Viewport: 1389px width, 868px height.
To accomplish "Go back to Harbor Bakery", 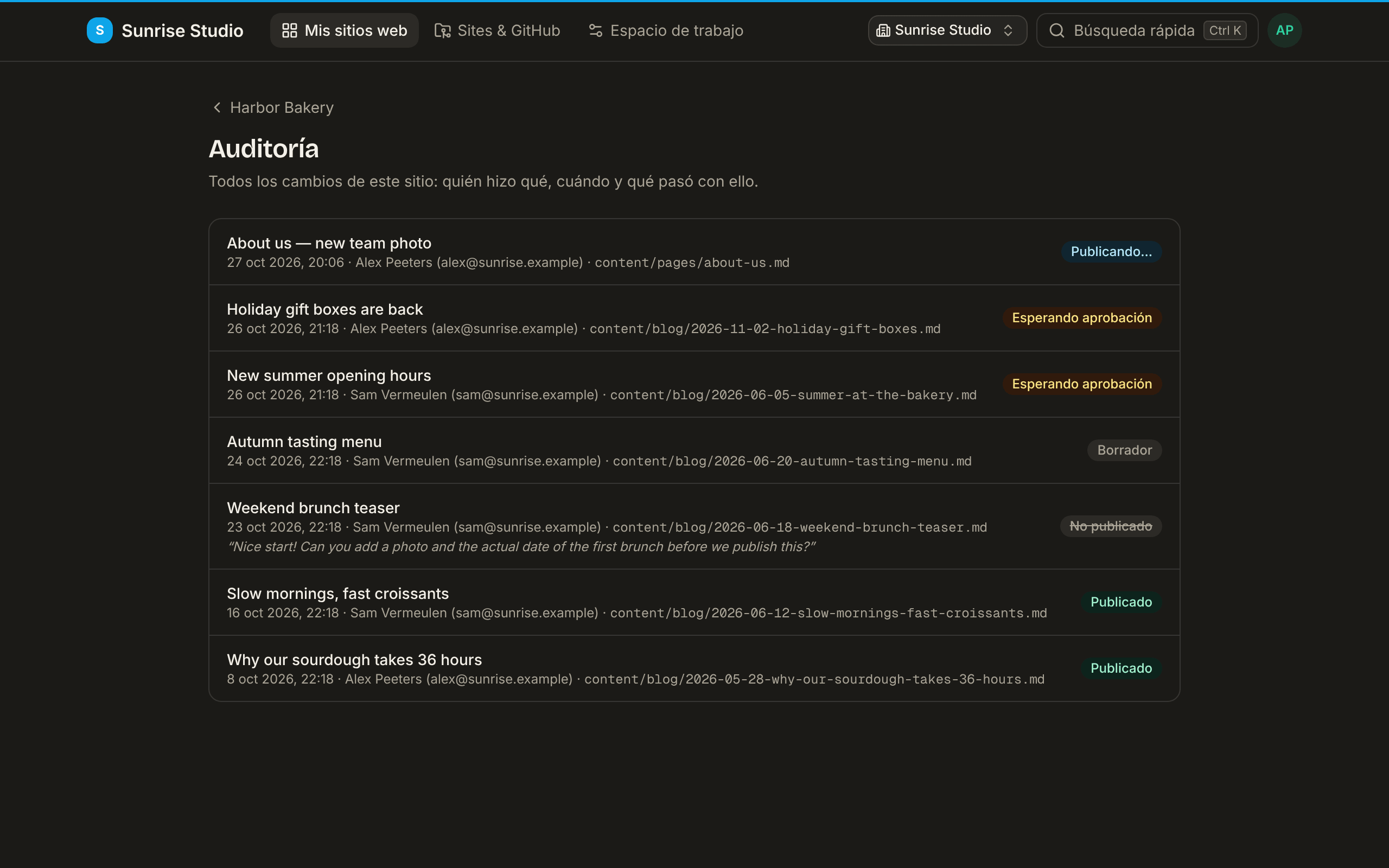I will (272, 107).
